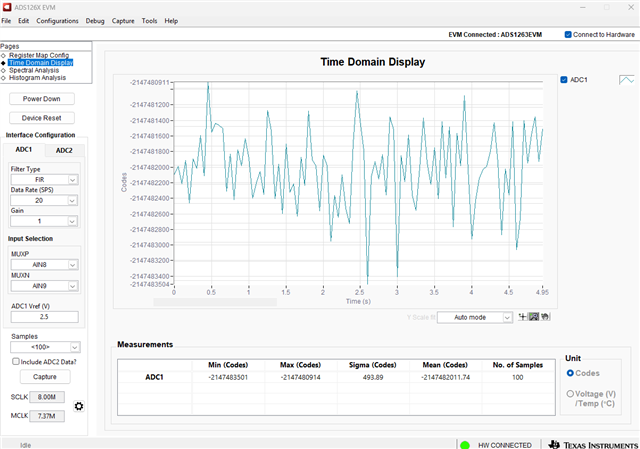The width and height of the screenshot is (640, 449).
Task: Select Spectral Analysis page
Action: (34, 70)
